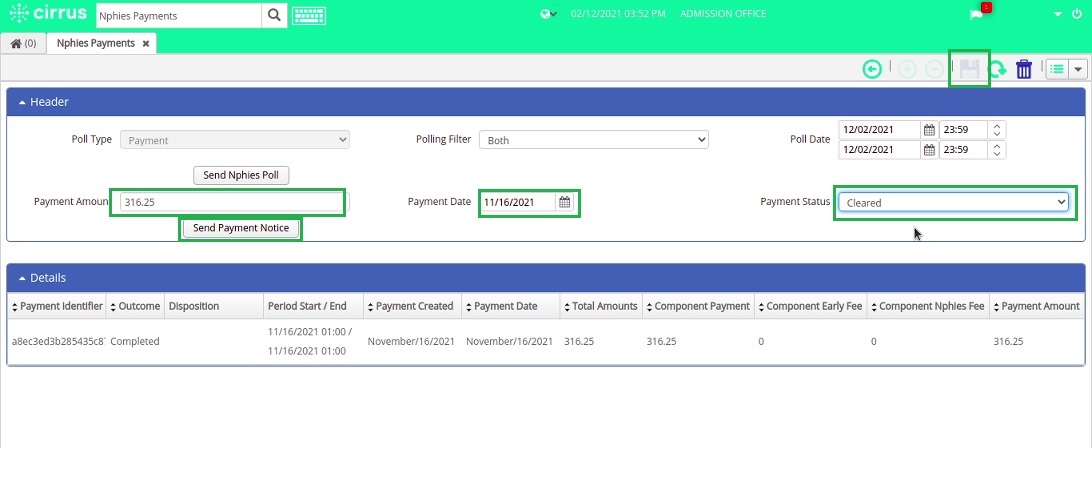Click the second Poll Date text field
Screen dimensions: 1092x479
(880, 150)
